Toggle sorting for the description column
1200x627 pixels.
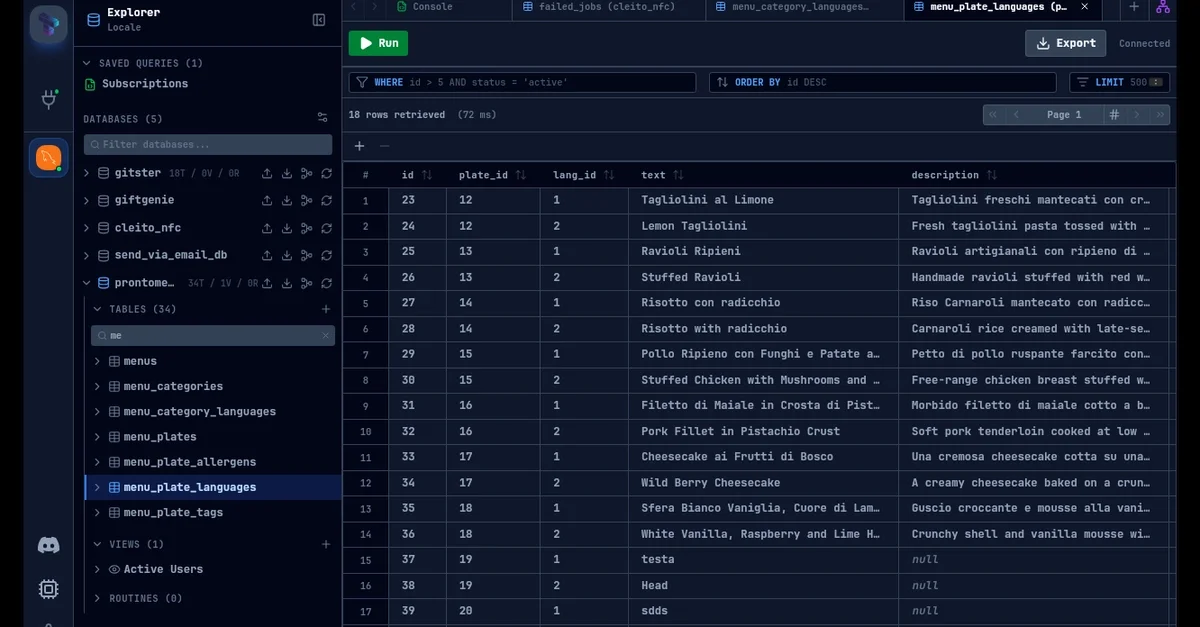pos(992,175)
